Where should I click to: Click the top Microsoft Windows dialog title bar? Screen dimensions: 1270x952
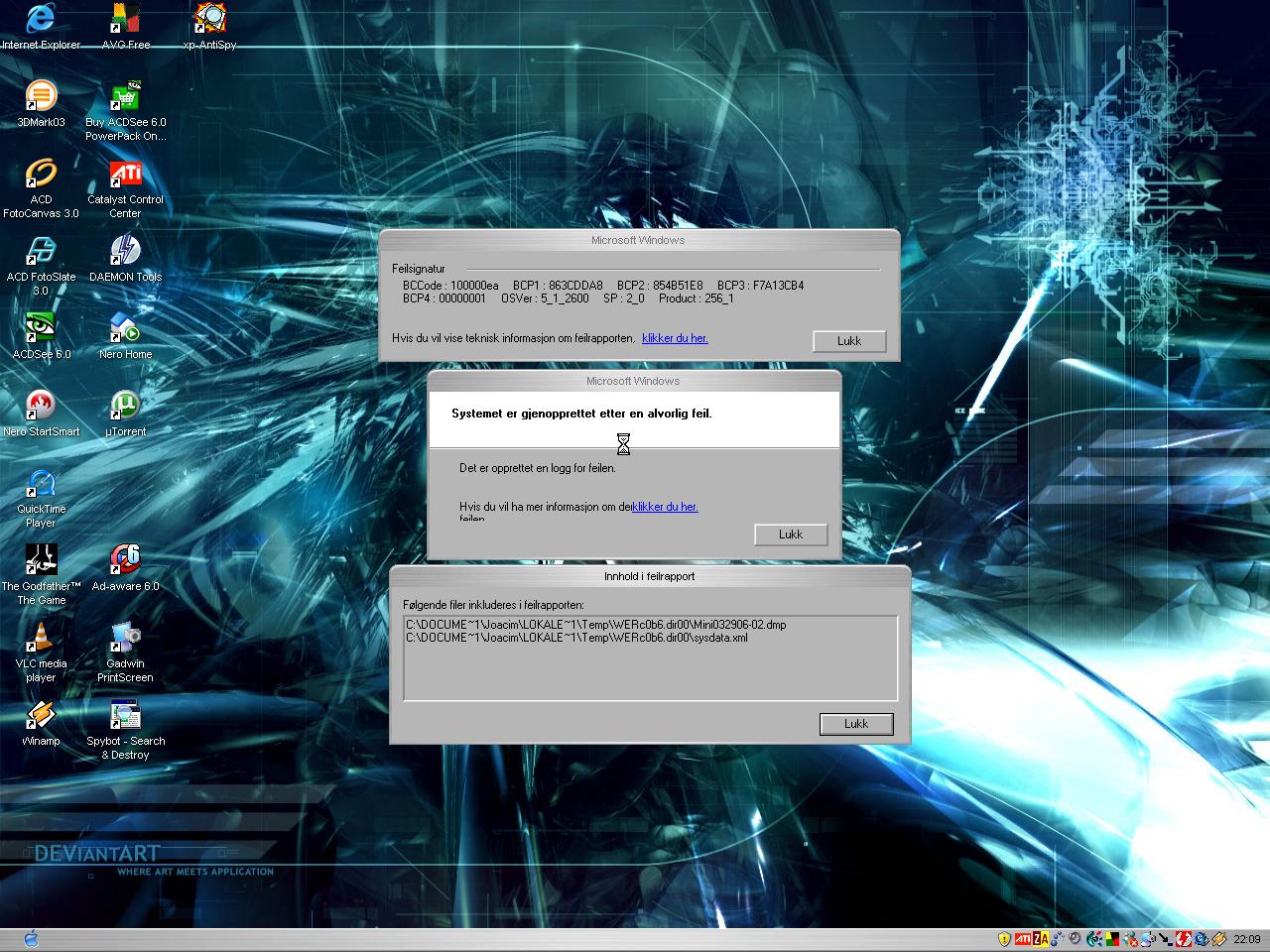pos(639,240)
